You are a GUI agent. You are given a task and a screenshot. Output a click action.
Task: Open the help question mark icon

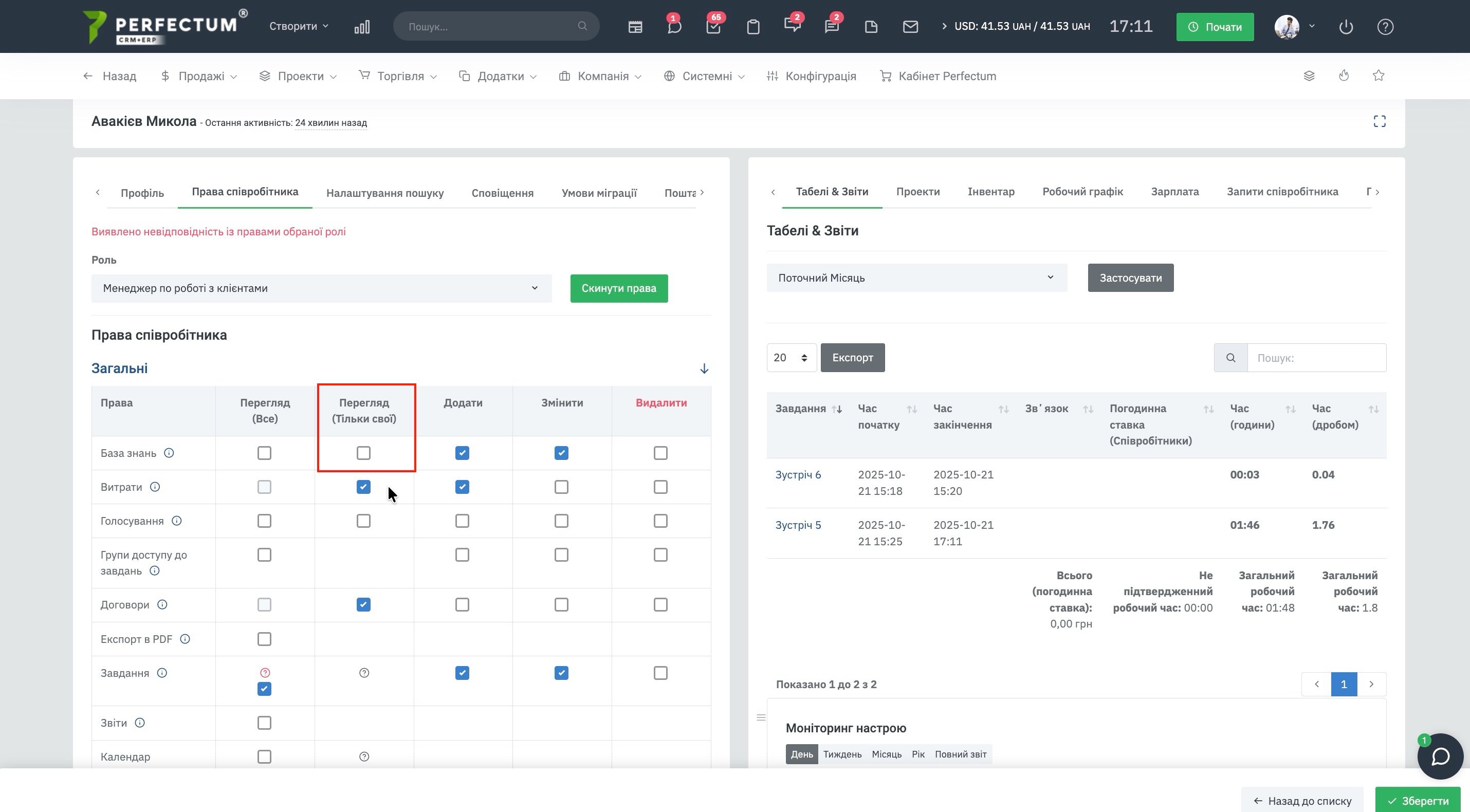(1385, 27)
